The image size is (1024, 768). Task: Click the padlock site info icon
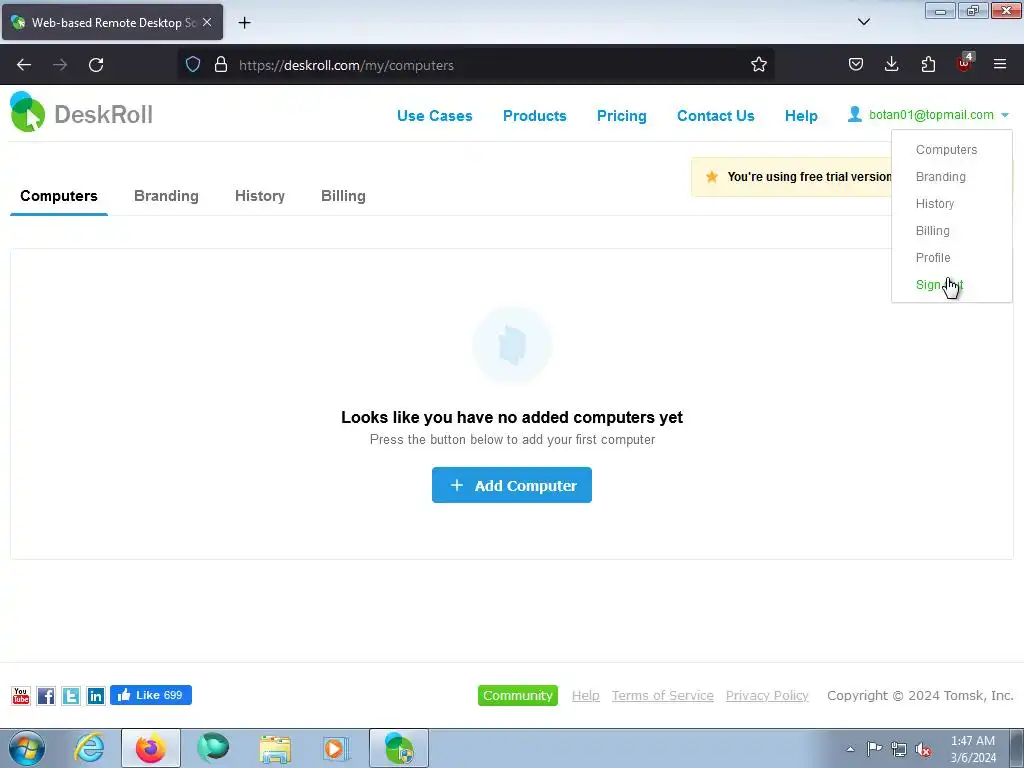pyautogui.click(x=221, y=65)
